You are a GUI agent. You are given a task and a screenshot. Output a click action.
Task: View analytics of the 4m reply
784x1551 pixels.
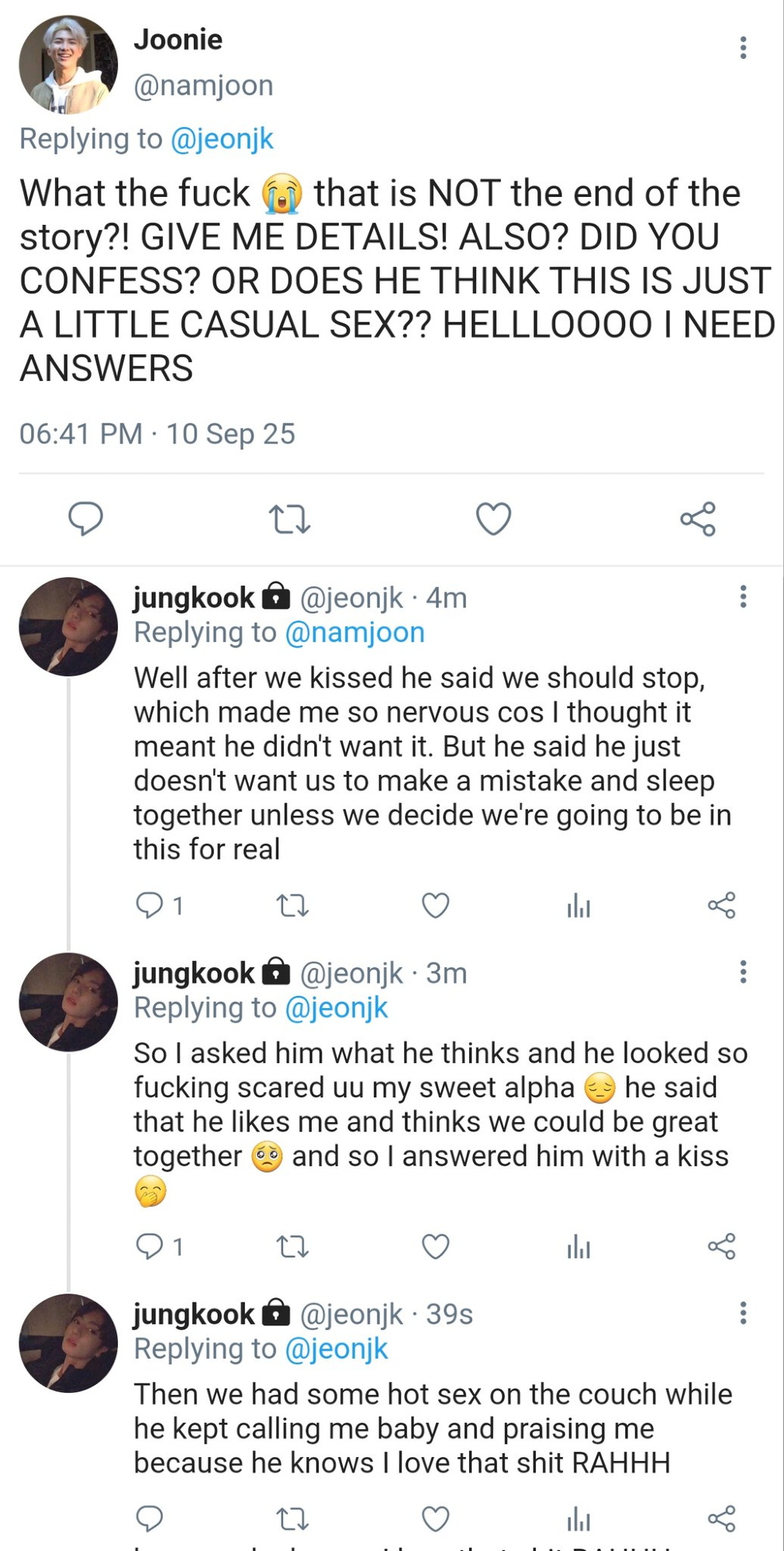pos(579,905)
